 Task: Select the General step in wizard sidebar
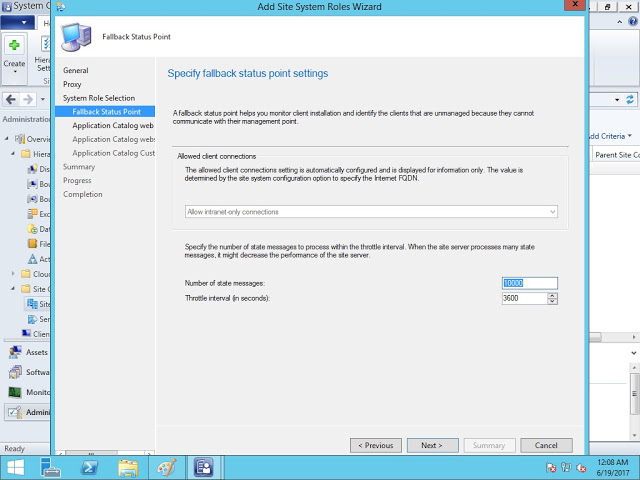coord(76,70)
